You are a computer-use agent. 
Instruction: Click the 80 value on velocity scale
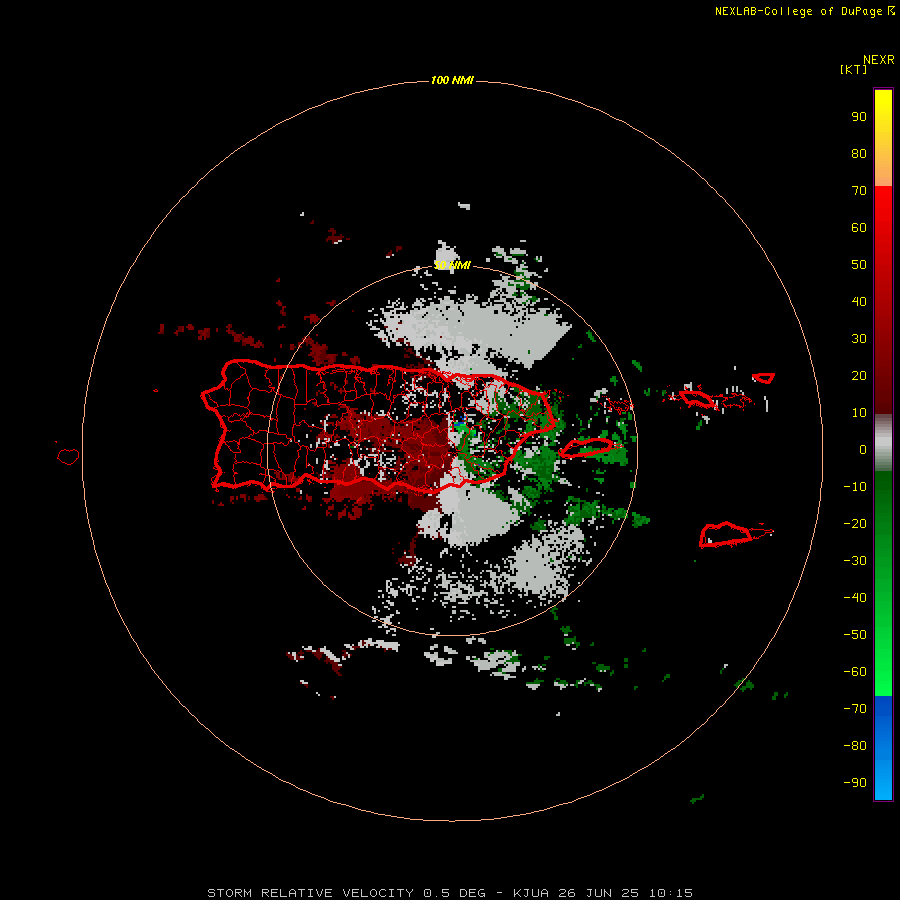pos(859,154)
